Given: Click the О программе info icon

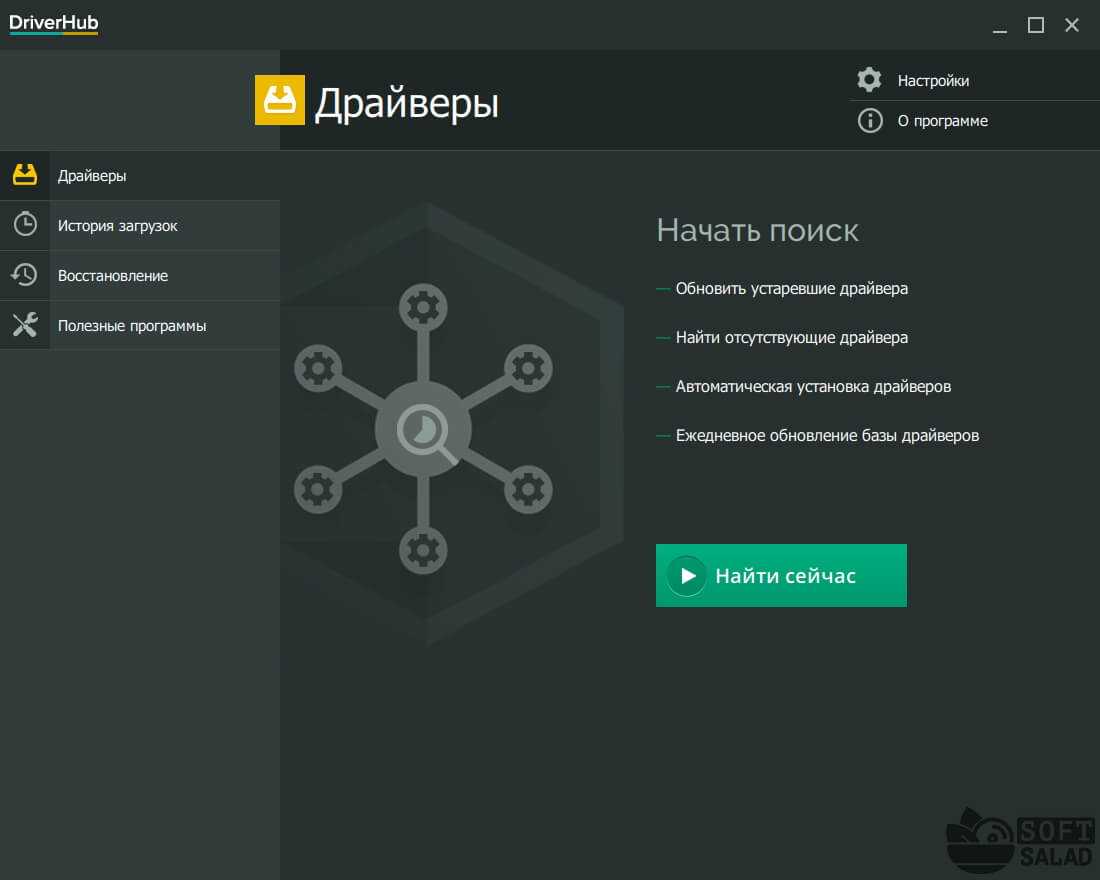Looking at the screenshot, I should click(870, 121).
